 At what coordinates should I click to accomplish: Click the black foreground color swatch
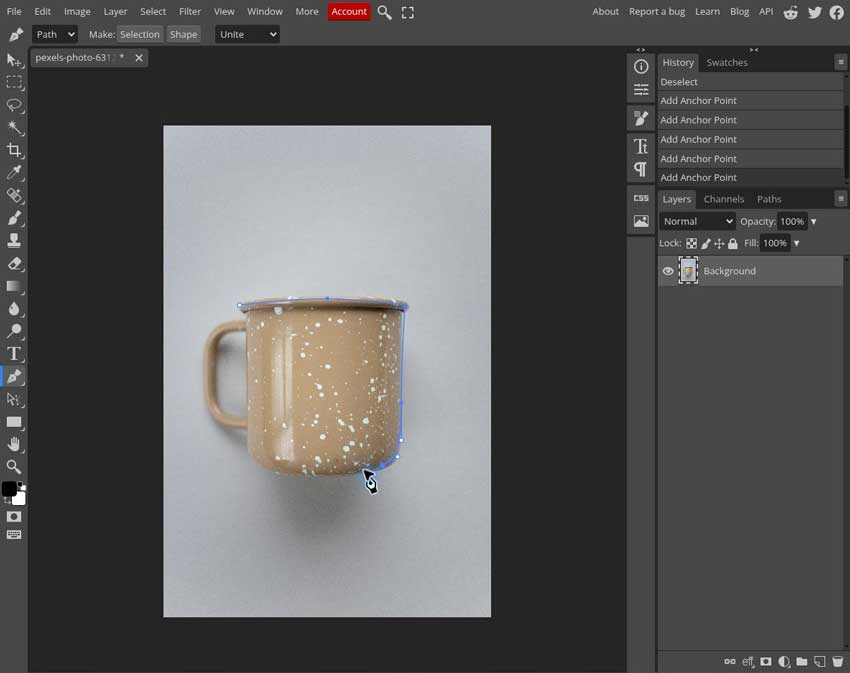click(x=8, y=488)
